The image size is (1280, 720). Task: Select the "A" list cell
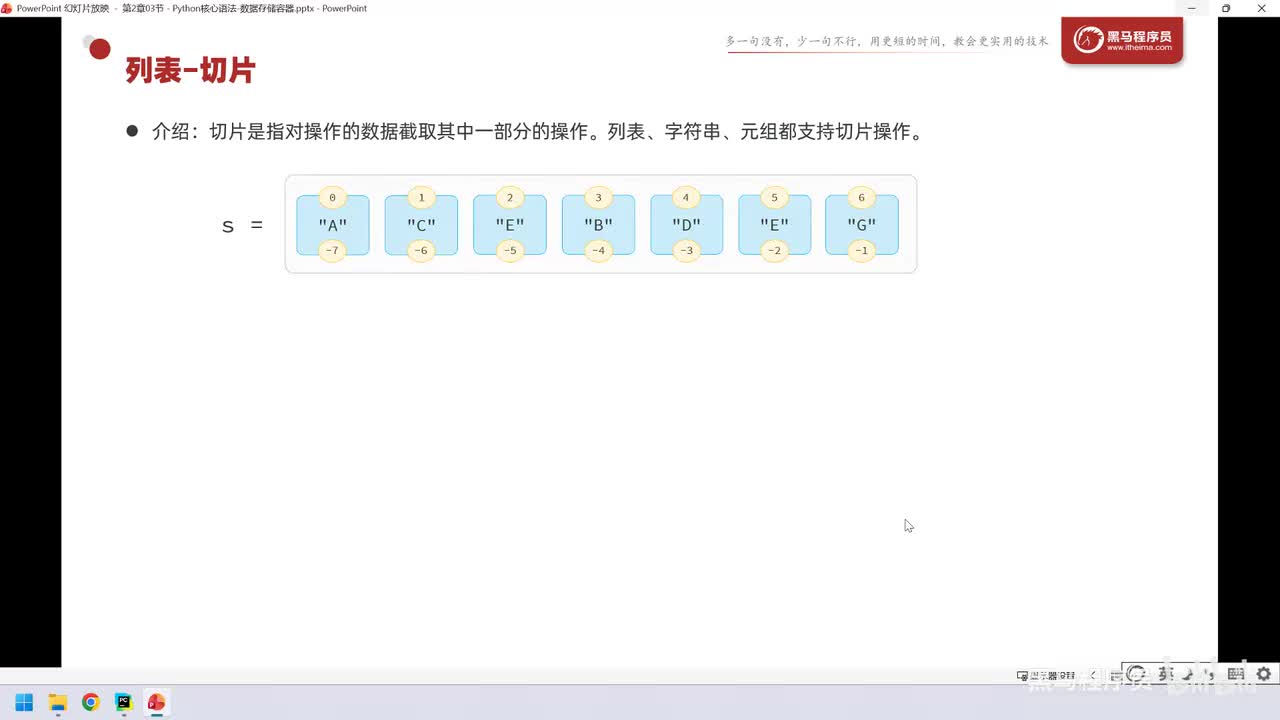[x=333, y=225]
